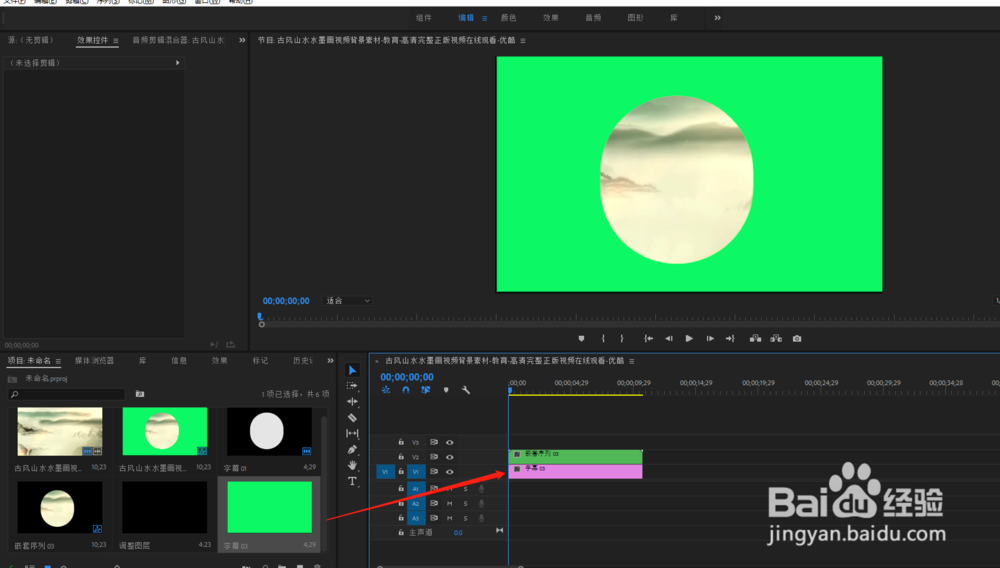Screen dimensions: 1000x568
Task: Open the 音频剪辑混合器 tab
Action: pos(178,40)
